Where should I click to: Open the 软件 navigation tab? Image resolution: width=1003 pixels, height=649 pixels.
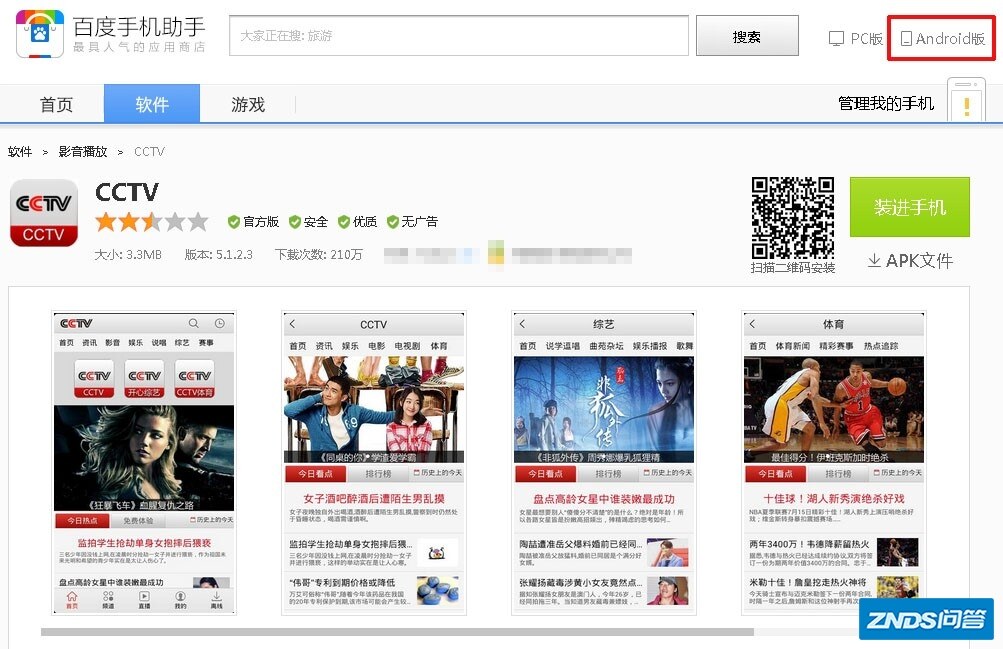[x=152, y=104]
